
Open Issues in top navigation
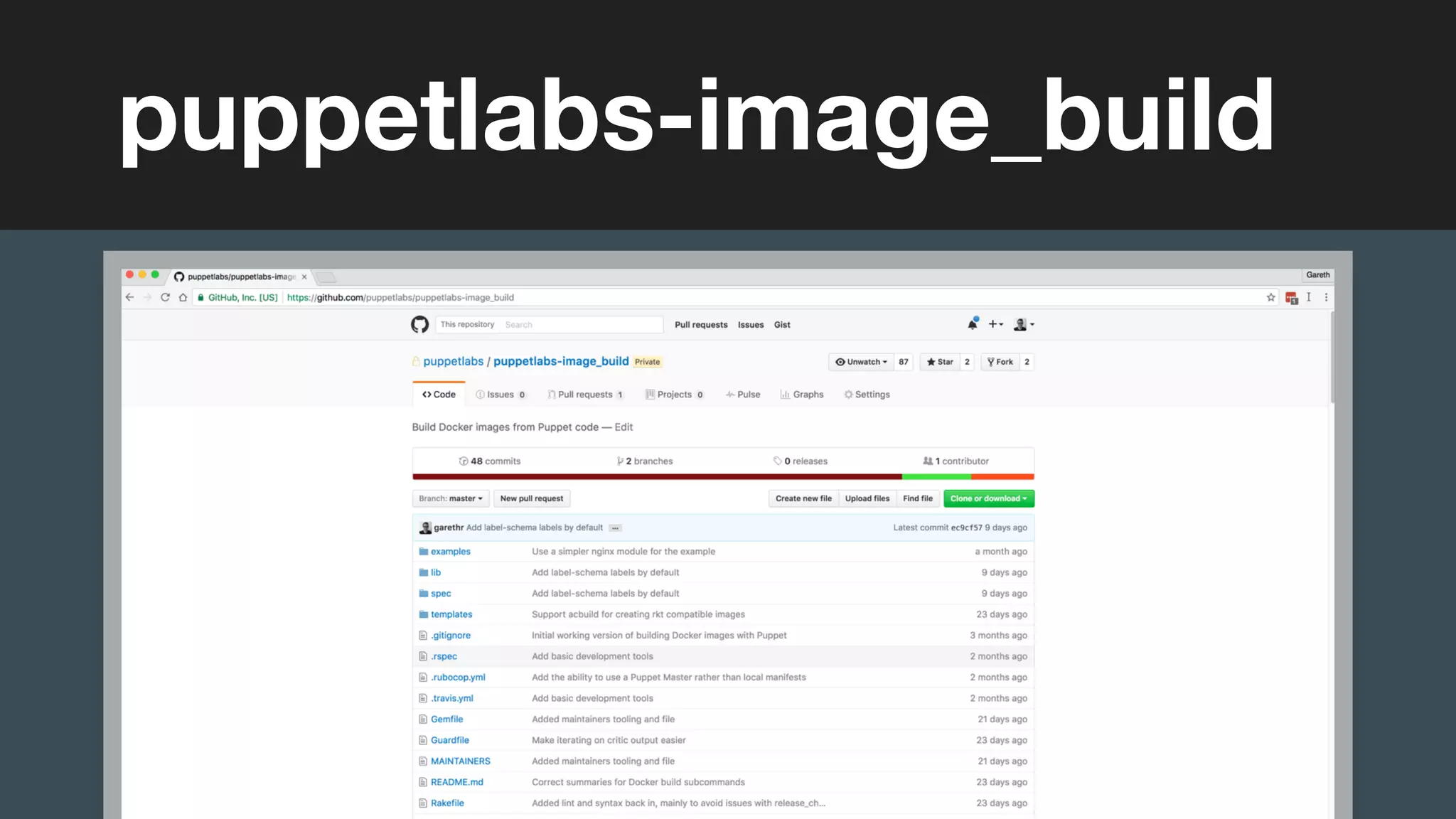pos(751,325)
